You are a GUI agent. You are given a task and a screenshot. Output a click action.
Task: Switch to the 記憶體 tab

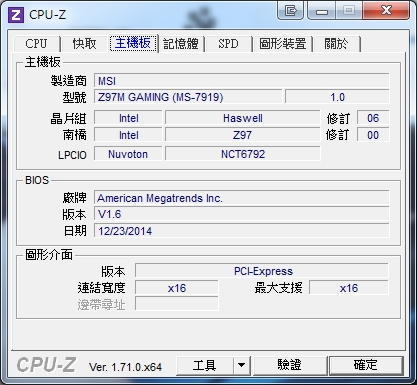[x=181, y=44]
